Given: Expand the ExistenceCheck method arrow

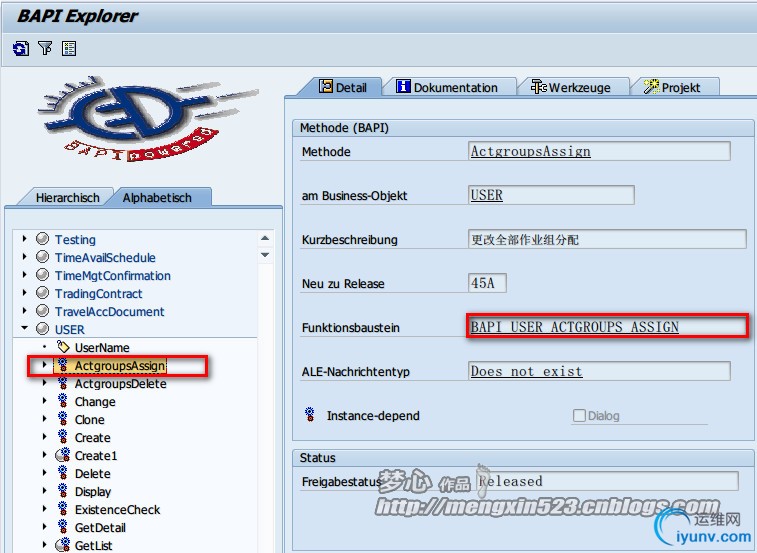Looking at the screenshot, I should click(44, 509).
